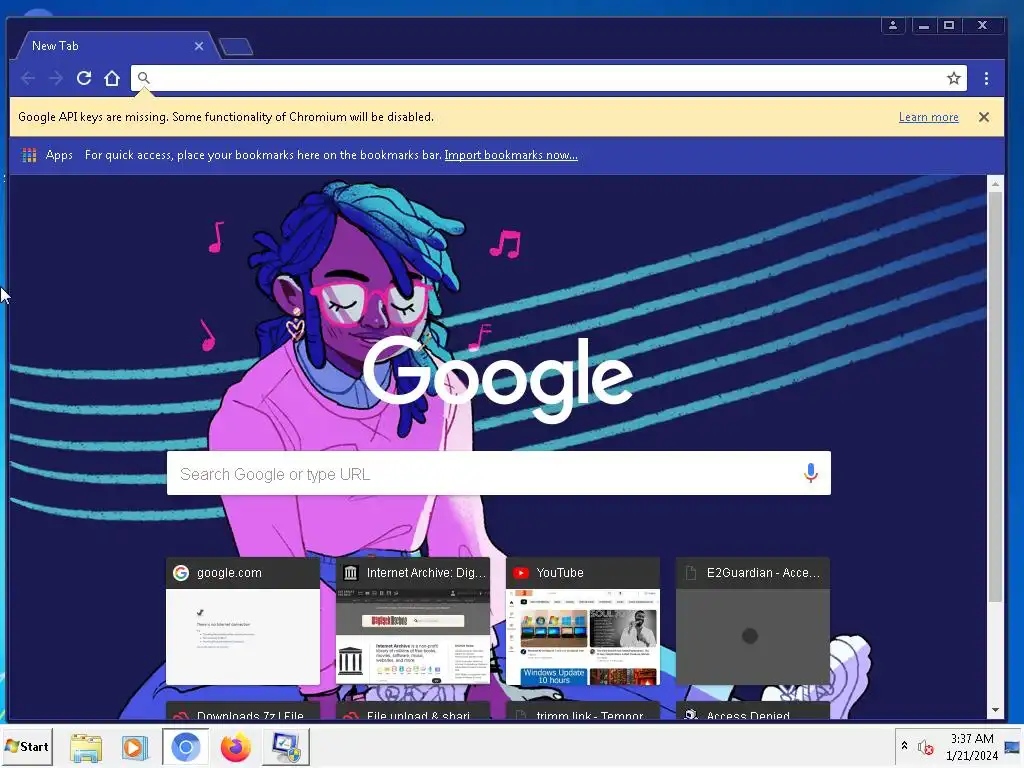Click the muted volume tray icon
1024x768 pixels.
[925, 747]
